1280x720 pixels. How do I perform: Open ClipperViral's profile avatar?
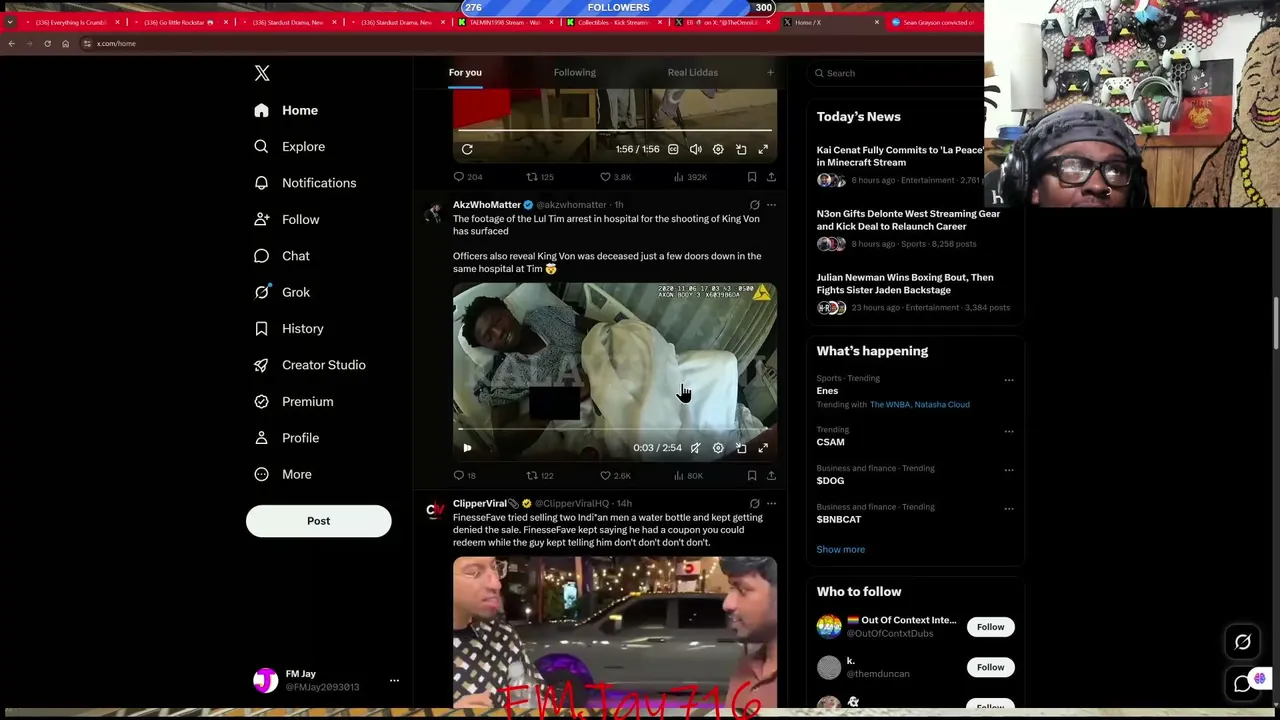(x=434, y=511)
